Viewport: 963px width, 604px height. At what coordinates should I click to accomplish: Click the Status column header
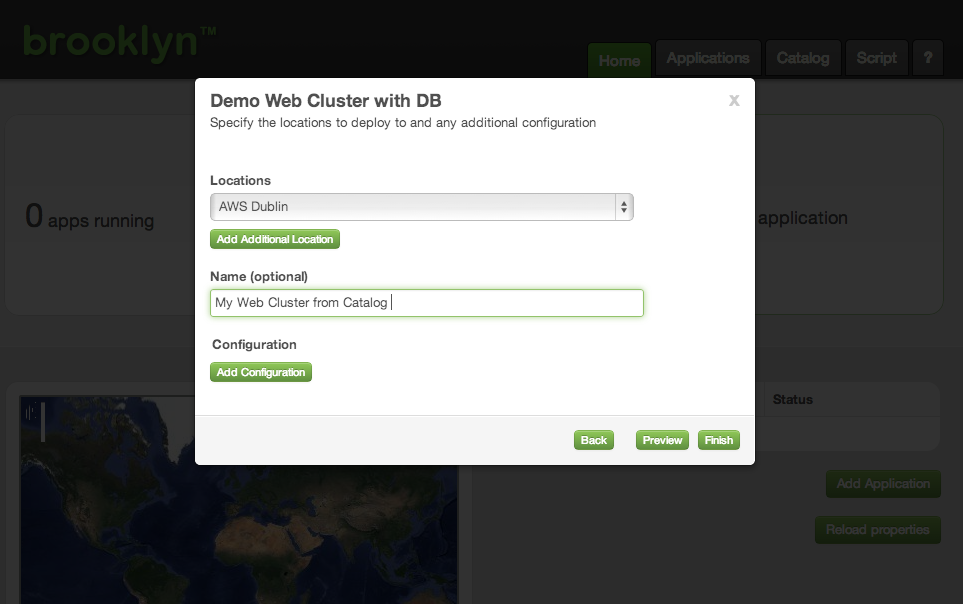[793, 399]
